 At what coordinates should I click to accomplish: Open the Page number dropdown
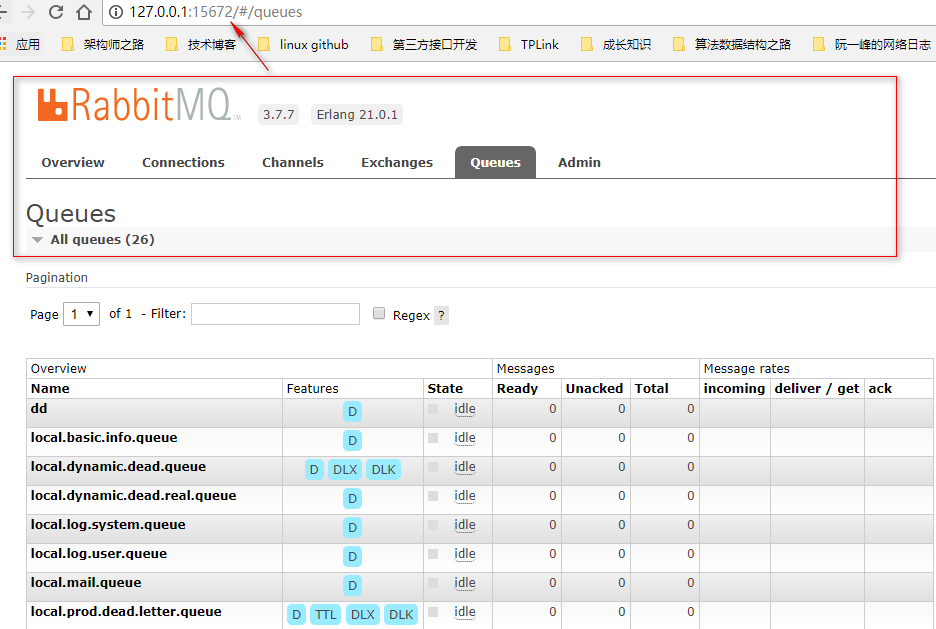(x=80, y=313)
